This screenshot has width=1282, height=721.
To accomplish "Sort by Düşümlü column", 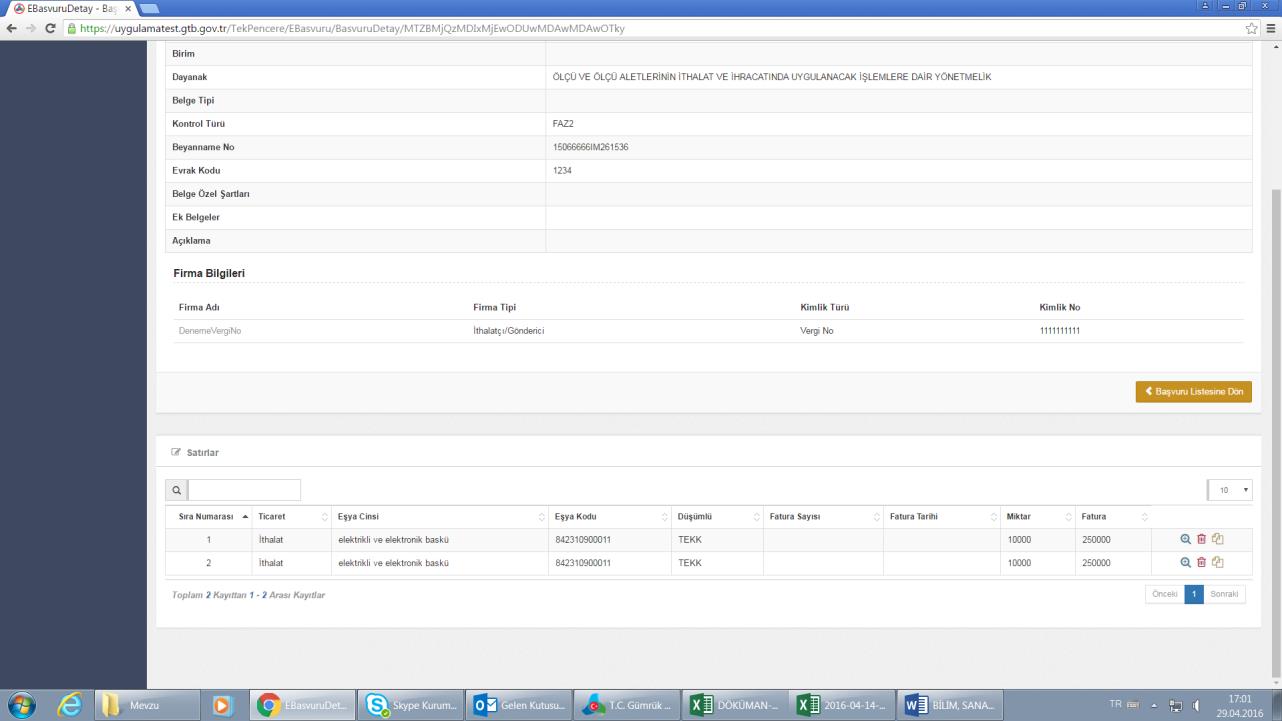I will tap(718, 517).
